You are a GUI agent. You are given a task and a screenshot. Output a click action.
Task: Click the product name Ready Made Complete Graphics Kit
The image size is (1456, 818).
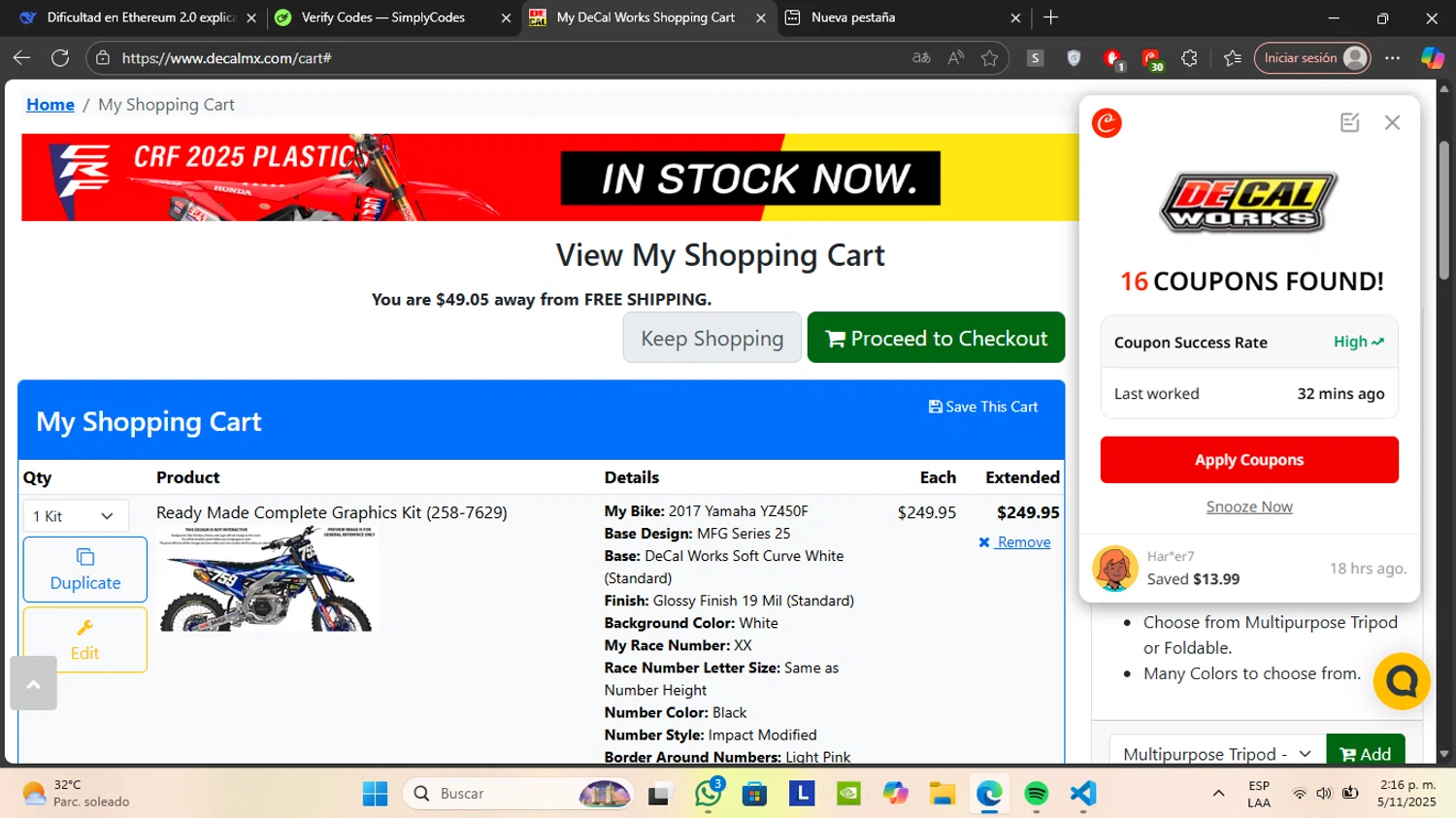click(331, 512)
